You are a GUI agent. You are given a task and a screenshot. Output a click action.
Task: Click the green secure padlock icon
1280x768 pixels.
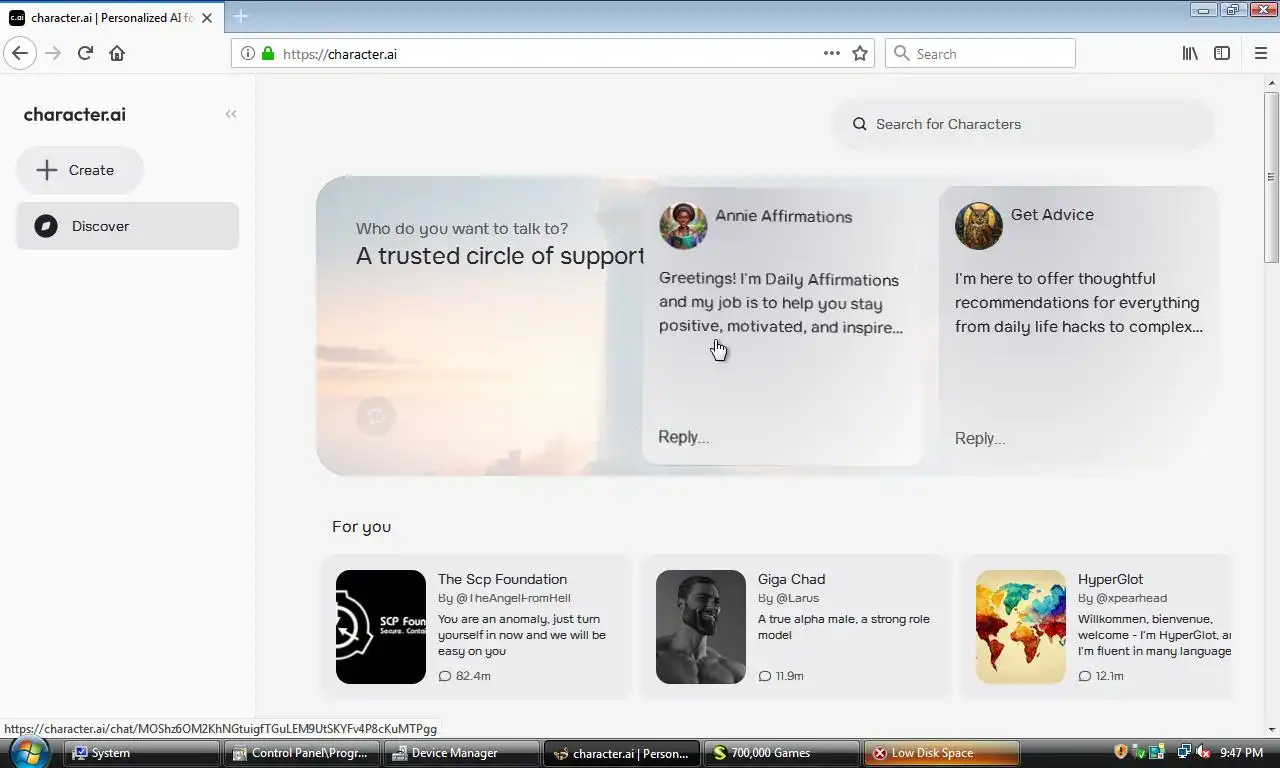(x=267, y=54)
